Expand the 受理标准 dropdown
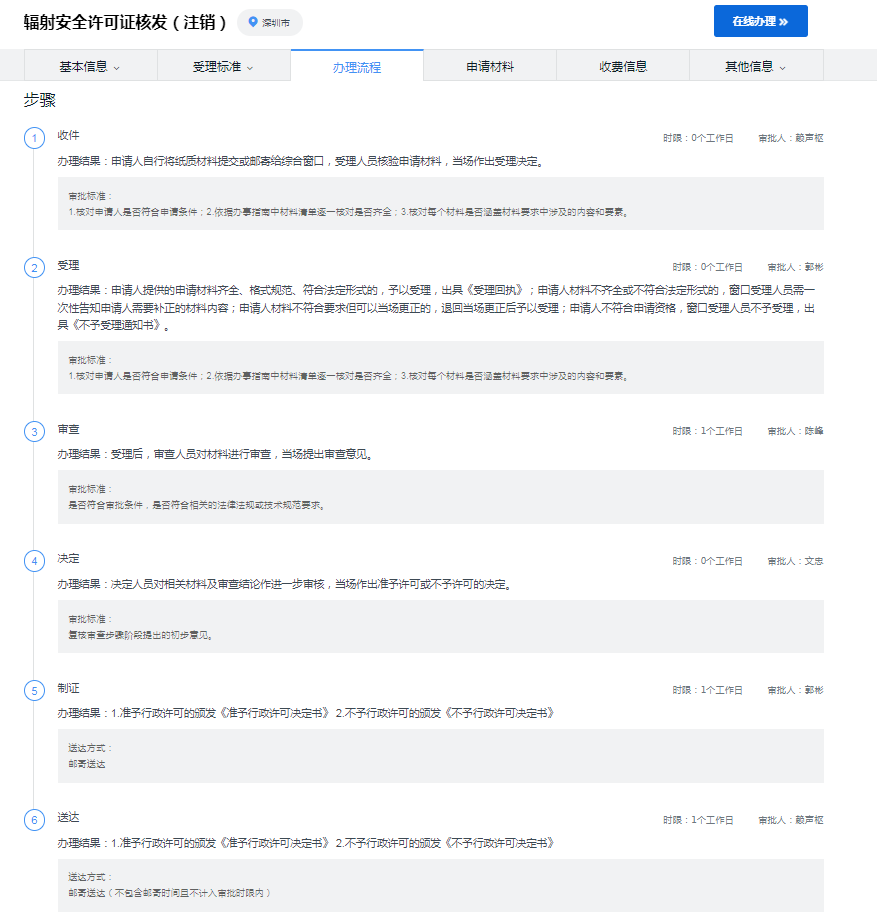This screenshot has height=921, width=877. (x=223, y=67)
